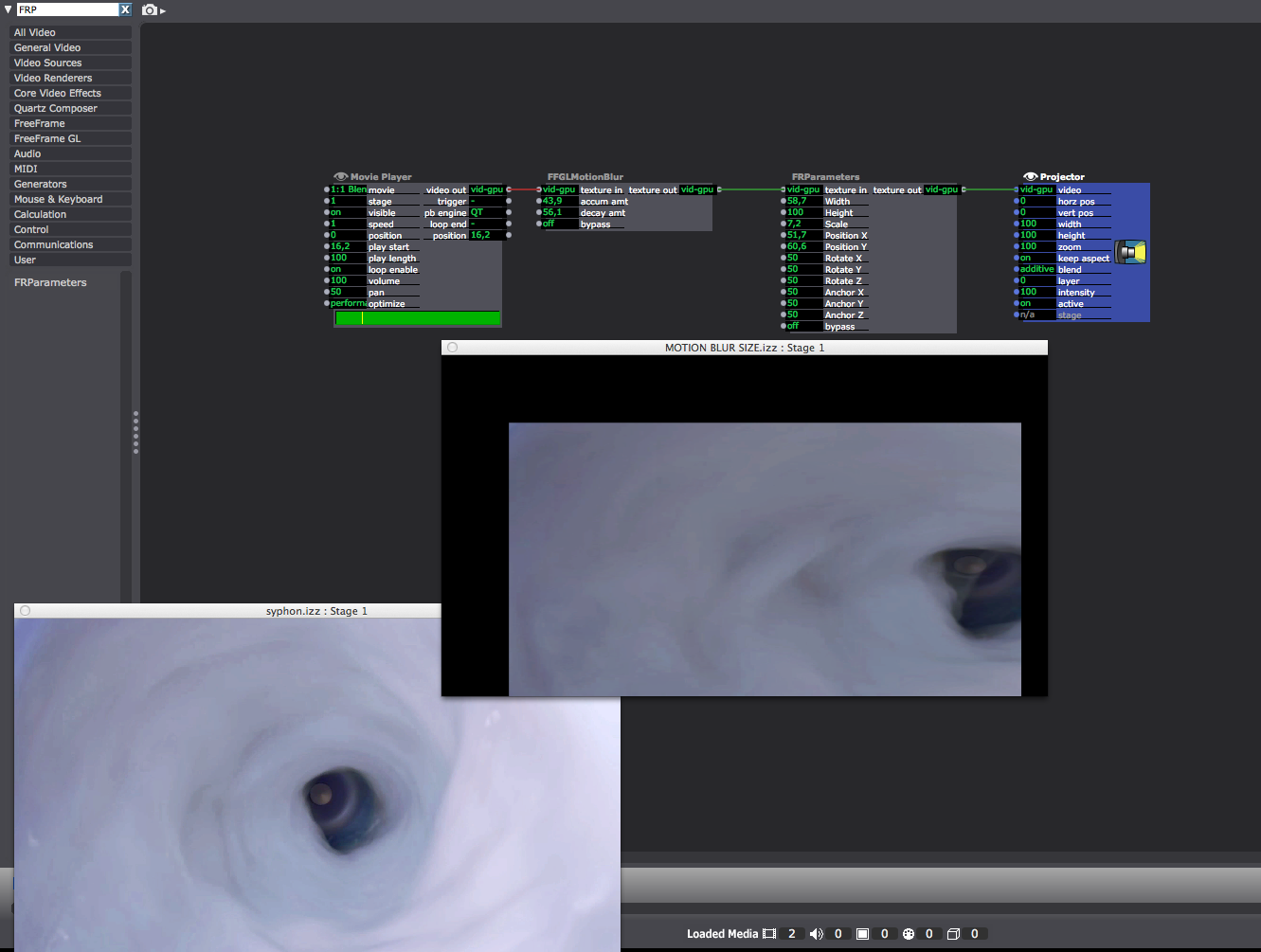Toggle Projector keep aspect on value
Viewport: 1261px width, 952px height.
[1036, 258]
